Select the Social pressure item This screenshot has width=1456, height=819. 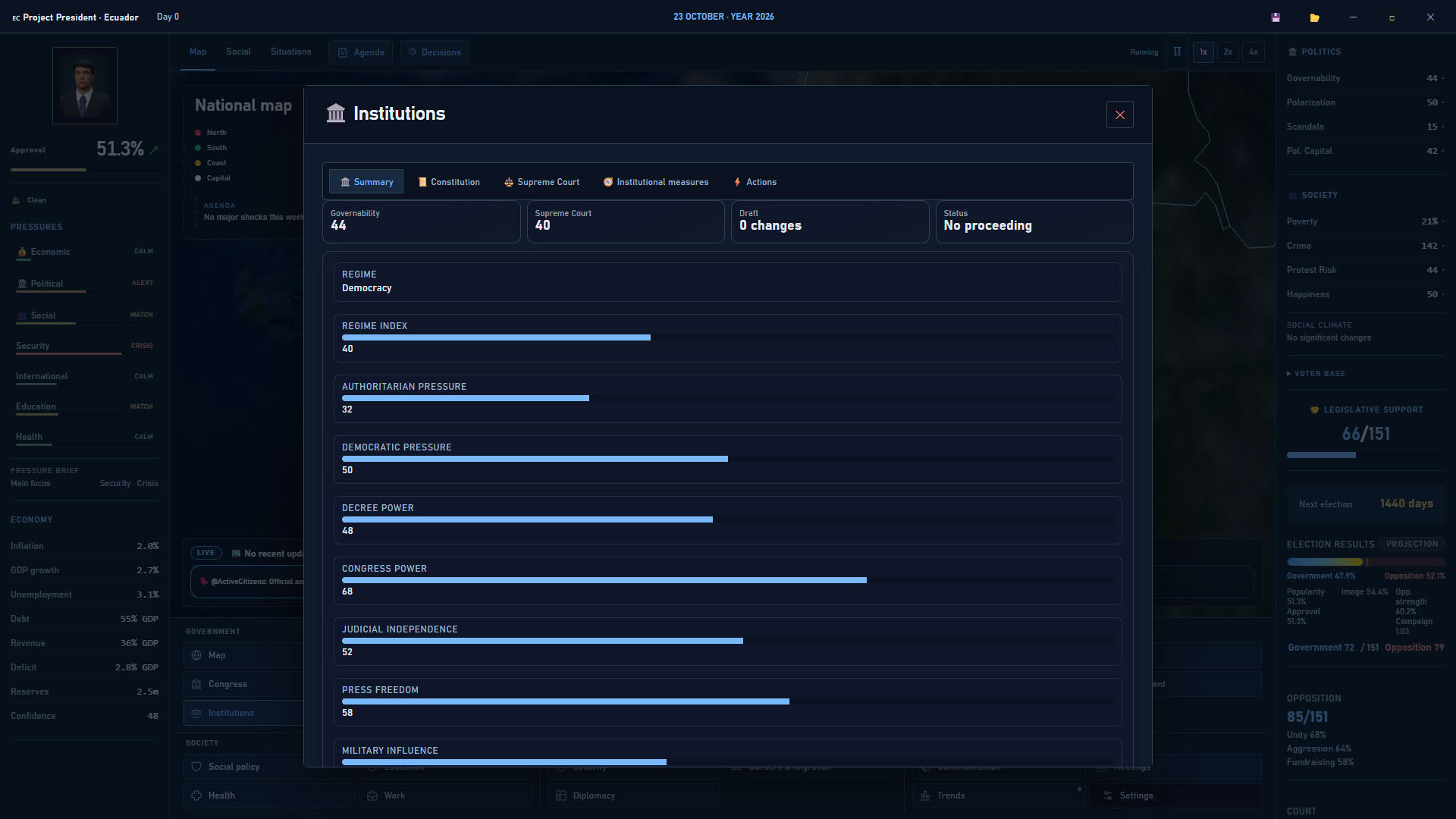coord(85,315)
